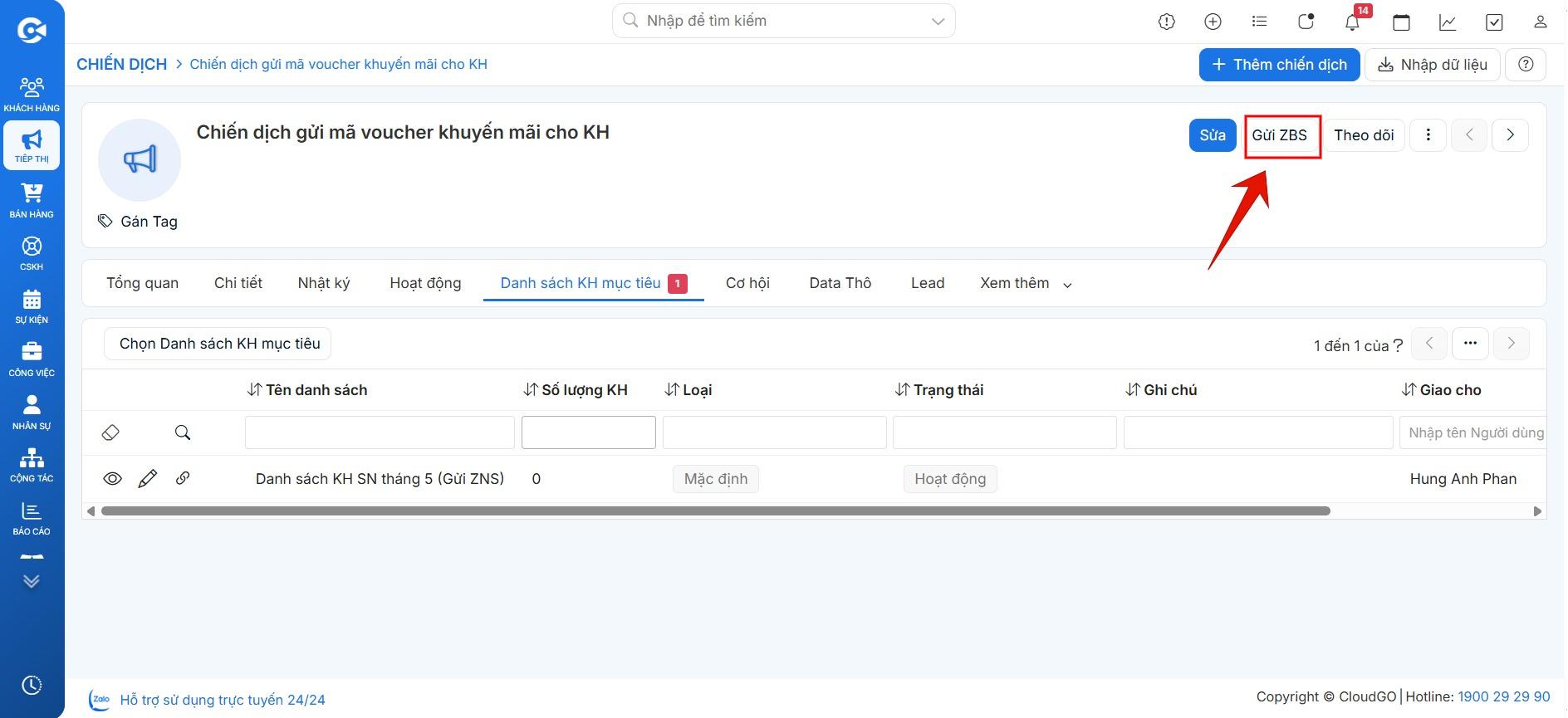Go to the CHIẾN DỊCH breadcrumb
Viewport: 1568px width, 718px height.
121,64
